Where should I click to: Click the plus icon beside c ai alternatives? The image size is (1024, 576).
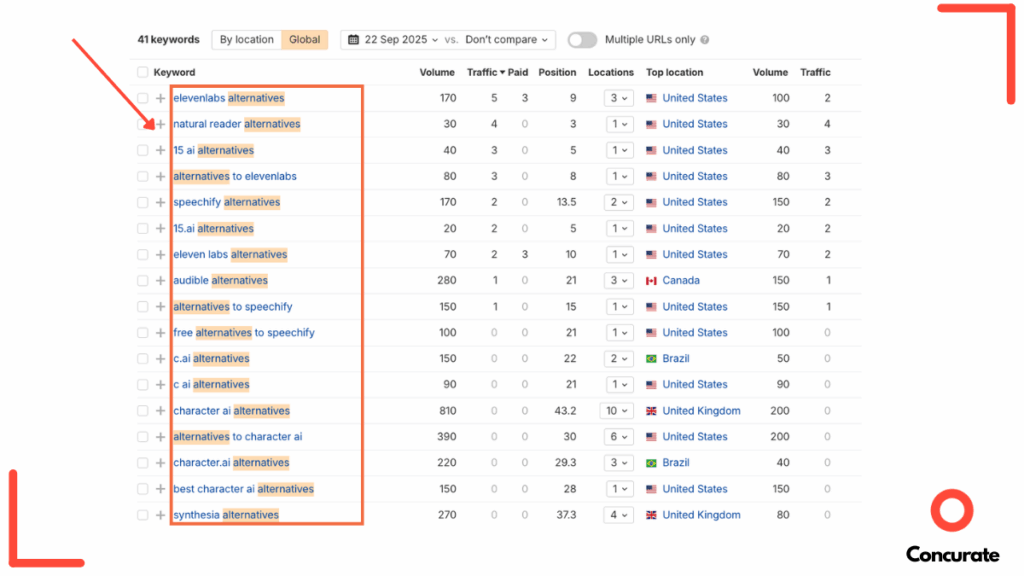coord(160,385)
